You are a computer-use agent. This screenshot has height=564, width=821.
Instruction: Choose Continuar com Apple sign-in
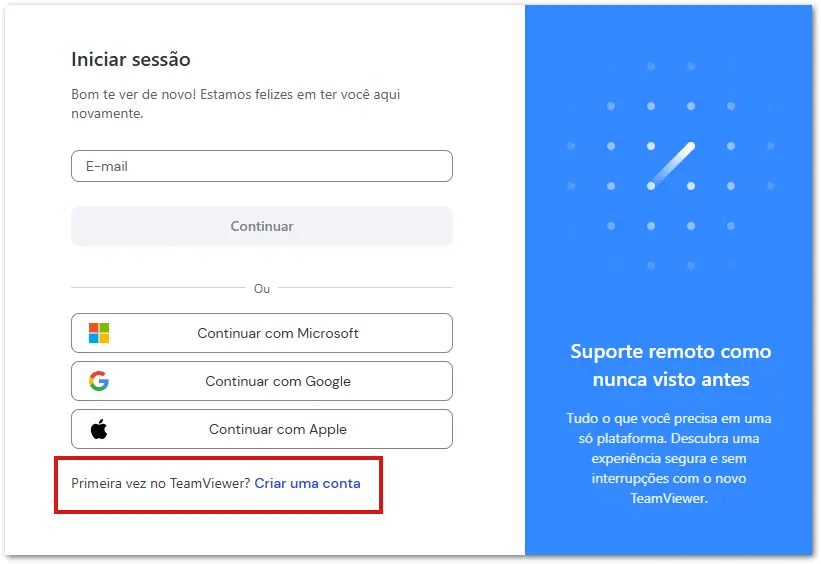pos(262,429)
